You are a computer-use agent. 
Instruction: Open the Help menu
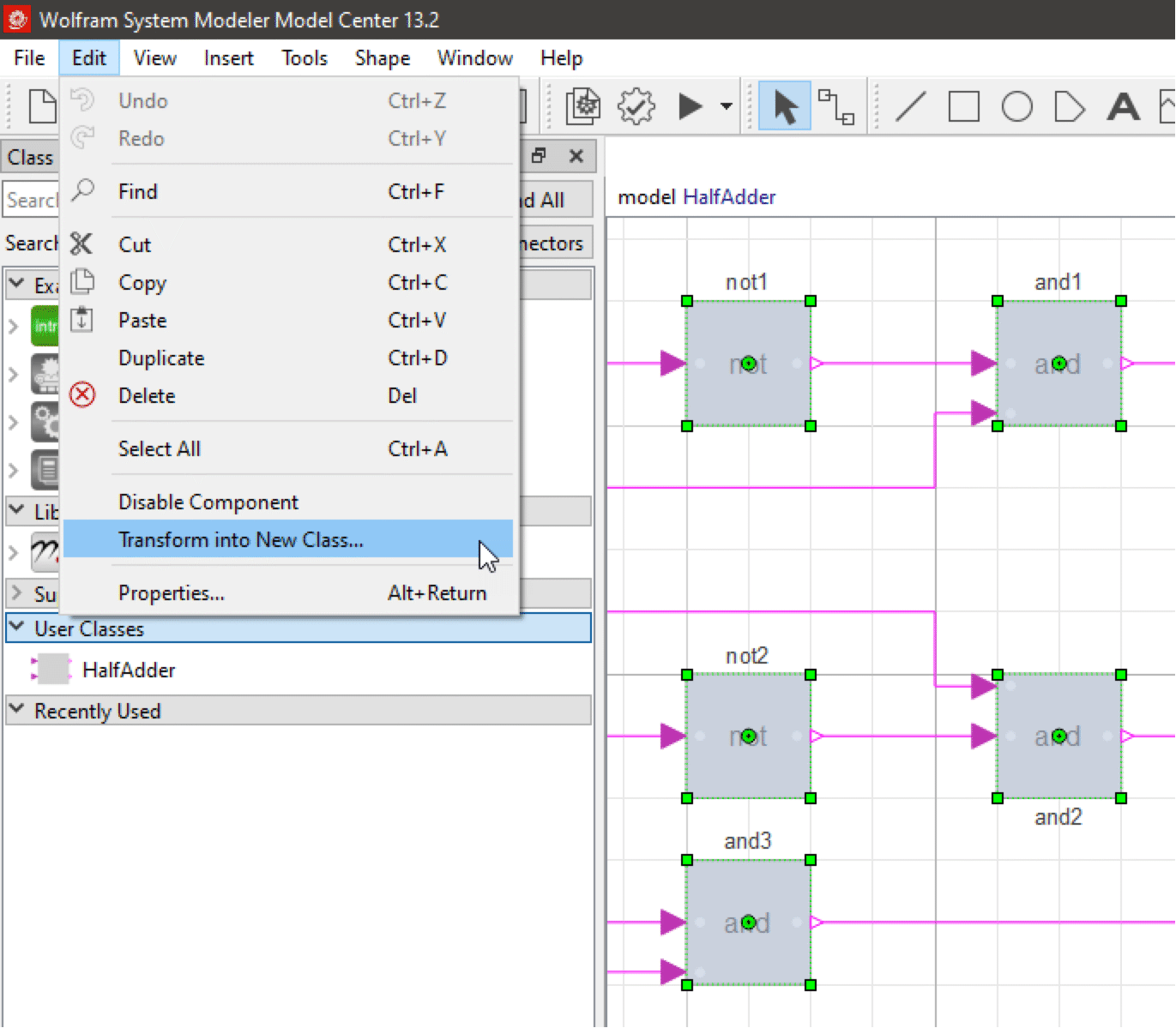pos(562,58)
